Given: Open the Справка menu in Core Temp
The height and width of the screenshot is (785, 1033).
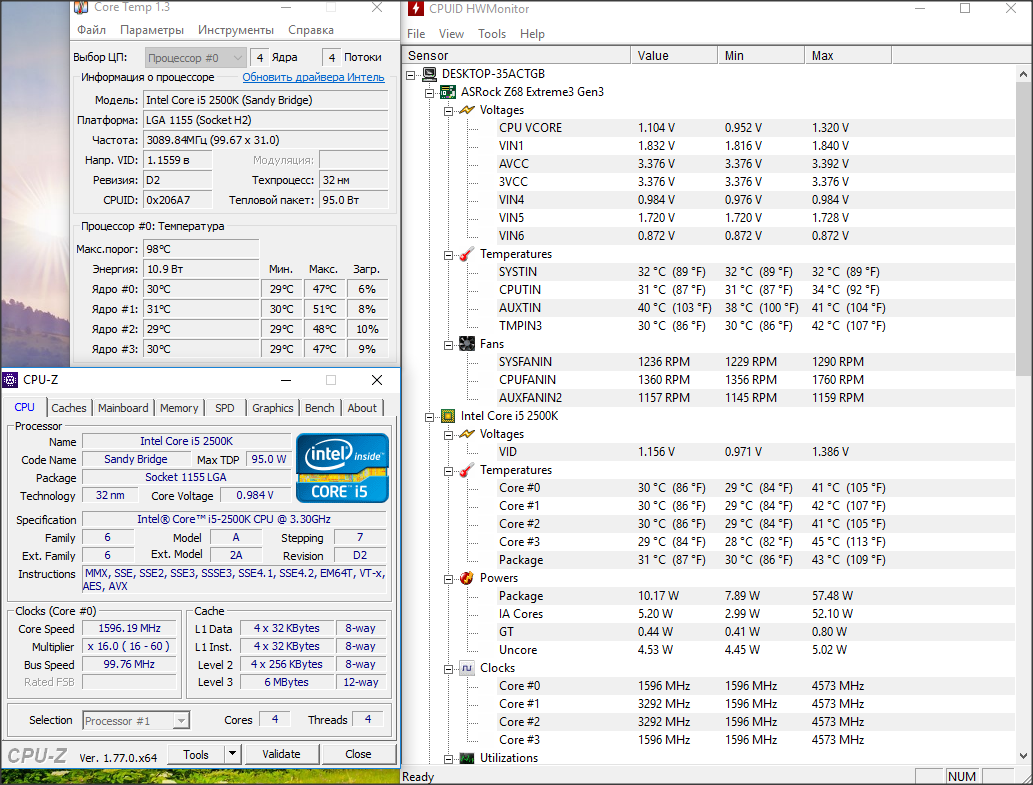Looking at the screenshot, I should [x=310, y=30].
